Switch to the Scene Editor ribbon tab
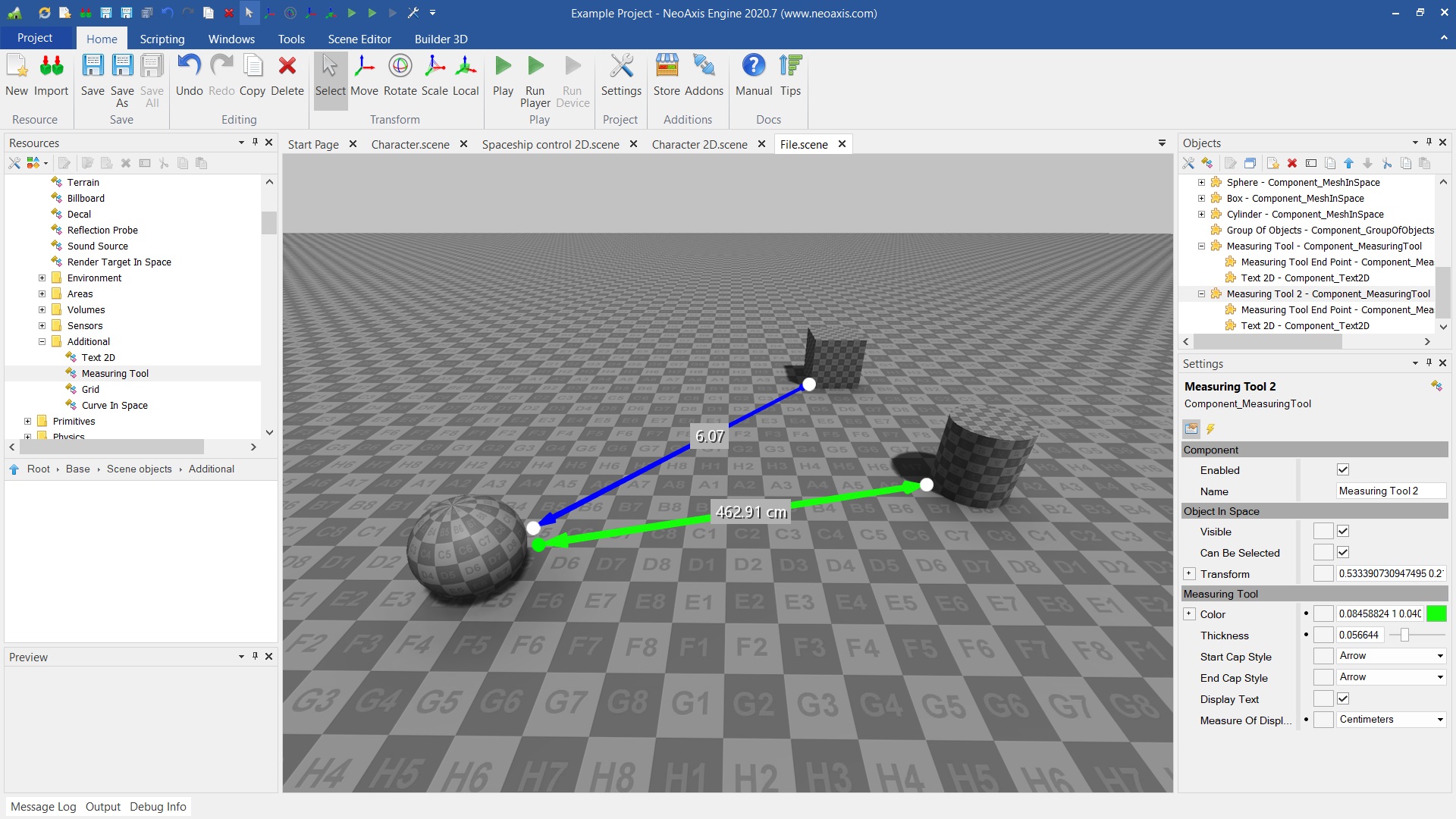 pyautogui.click(x=359, y=39)
